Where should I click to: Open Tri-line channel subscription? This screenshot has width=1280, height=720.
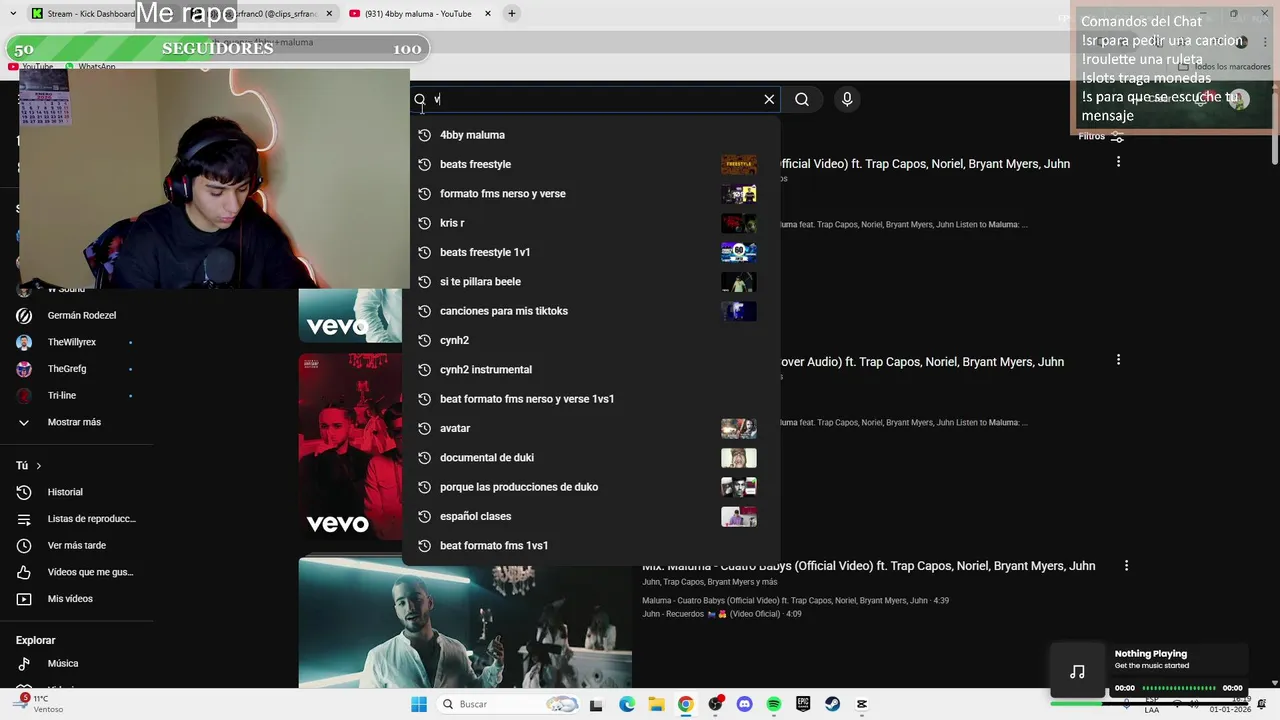coord(76,395)
